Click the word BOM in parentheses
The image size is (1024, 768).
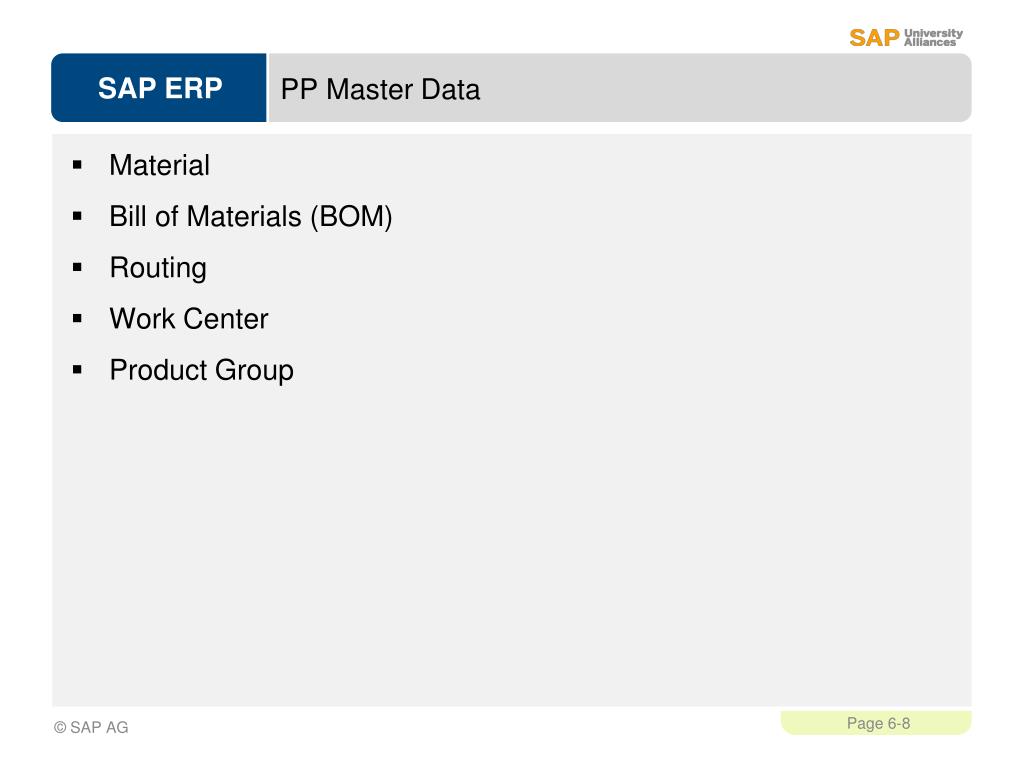[352, 216]
